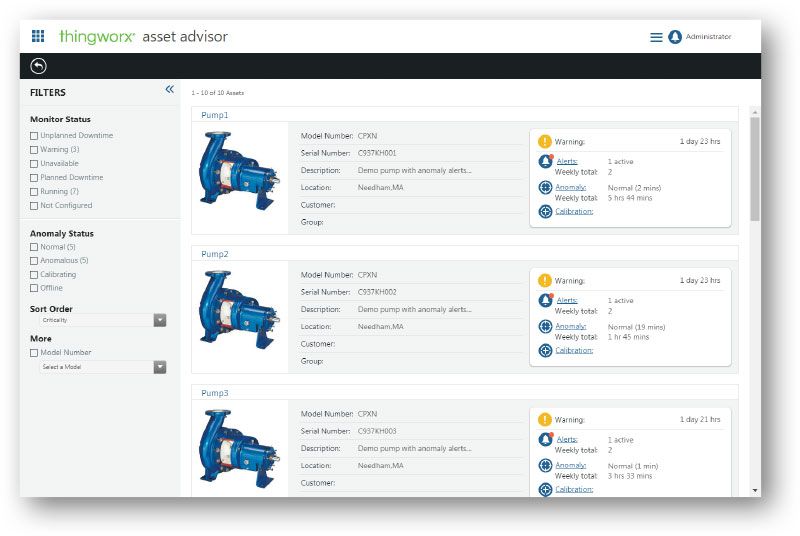Image resolution: width=800 pixels, height=536 pixels.
Task: Click asset list scrollbar thumb
Action: [x=755, y=169]
